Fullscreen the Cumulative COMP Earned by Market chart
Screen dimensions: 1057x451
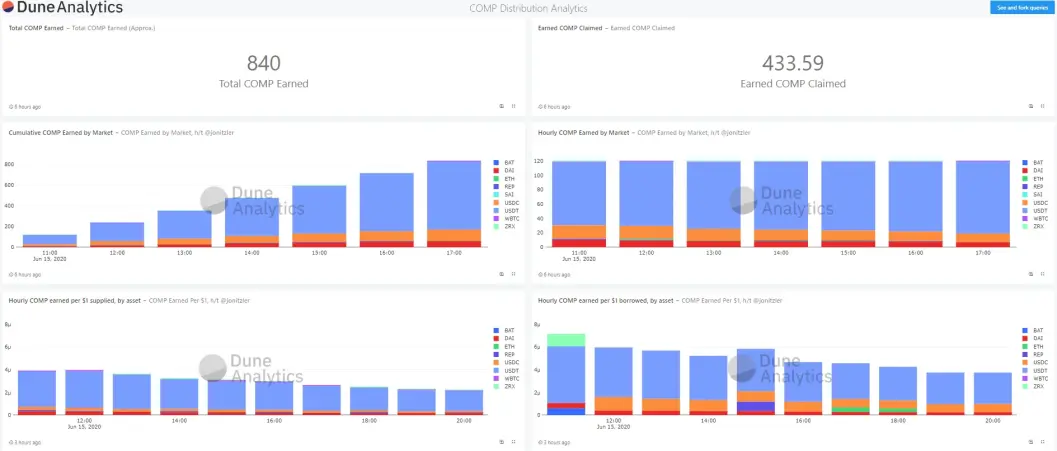coord(514,274)
